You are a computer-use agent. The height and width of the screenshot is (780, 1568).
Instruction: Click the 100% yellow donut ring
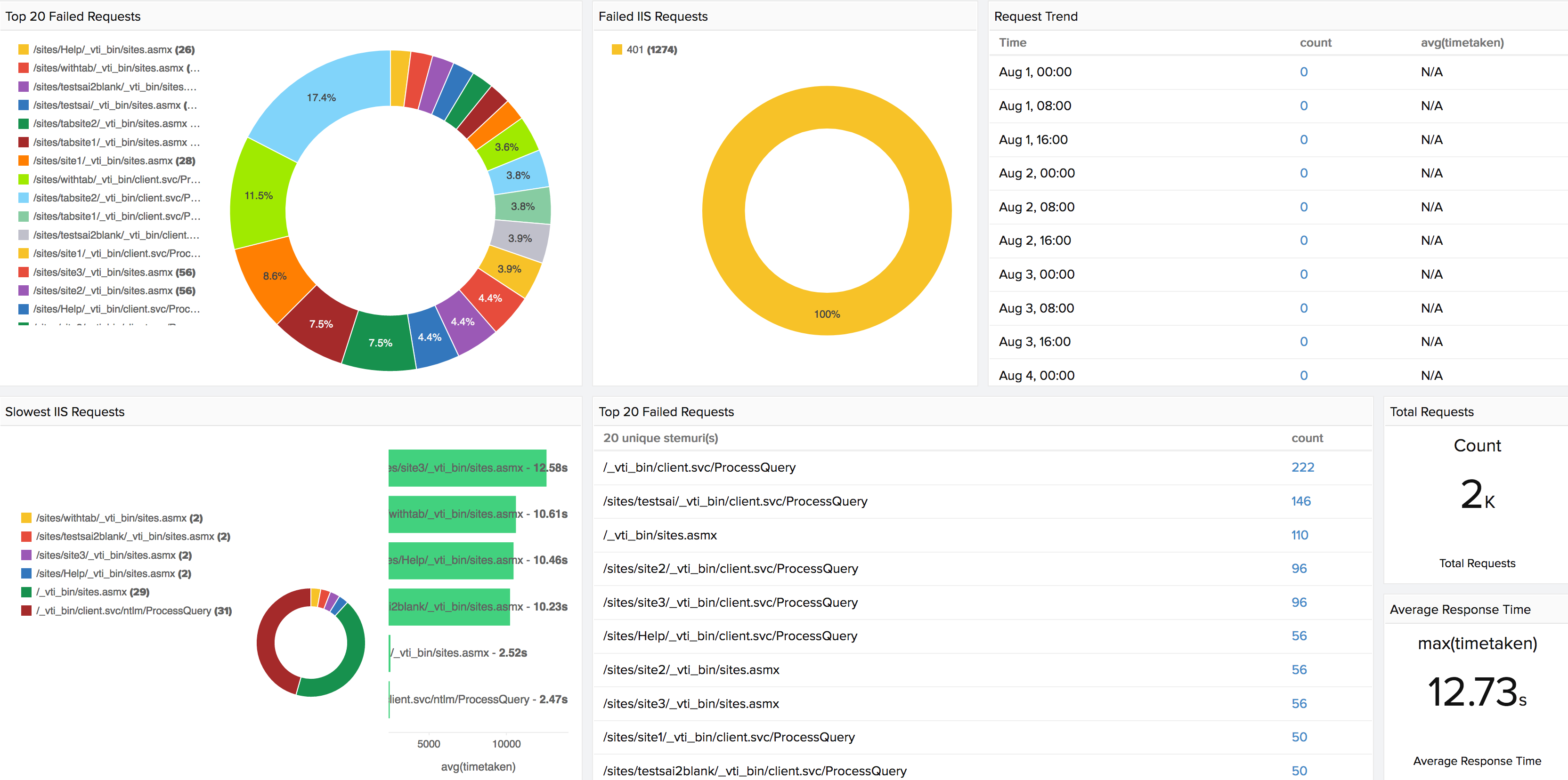pyautogui.click(x=827, y=314)
